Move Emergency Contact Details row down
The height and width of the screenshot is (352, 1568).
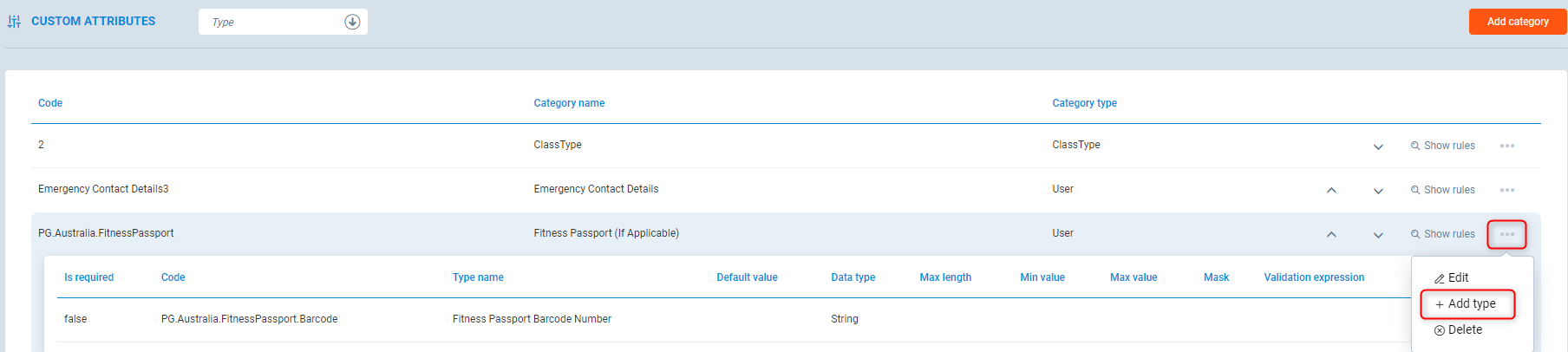tap(1378, 191)
